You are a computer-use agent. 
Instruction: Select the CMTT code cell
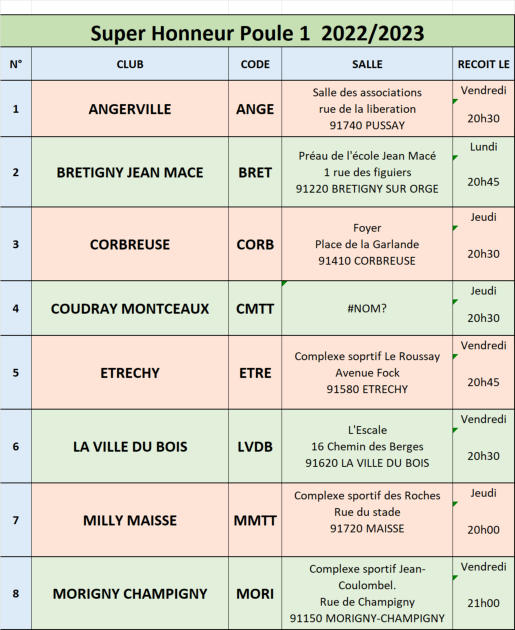pos(255,308)
